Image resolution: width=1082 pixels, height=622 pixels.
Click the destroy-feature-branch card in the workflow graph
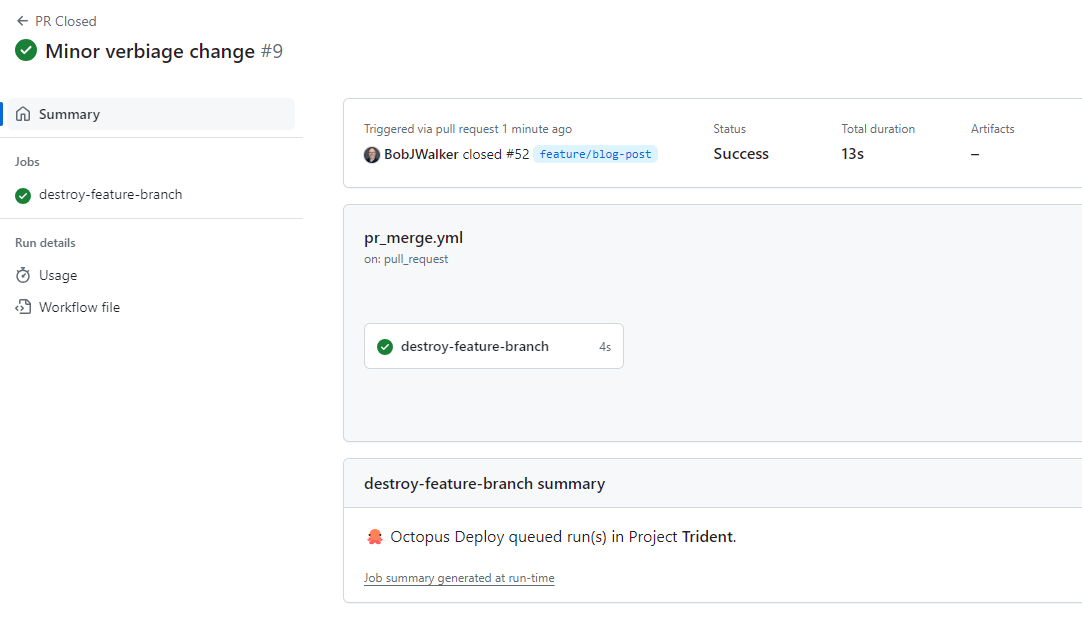point(494,346)
